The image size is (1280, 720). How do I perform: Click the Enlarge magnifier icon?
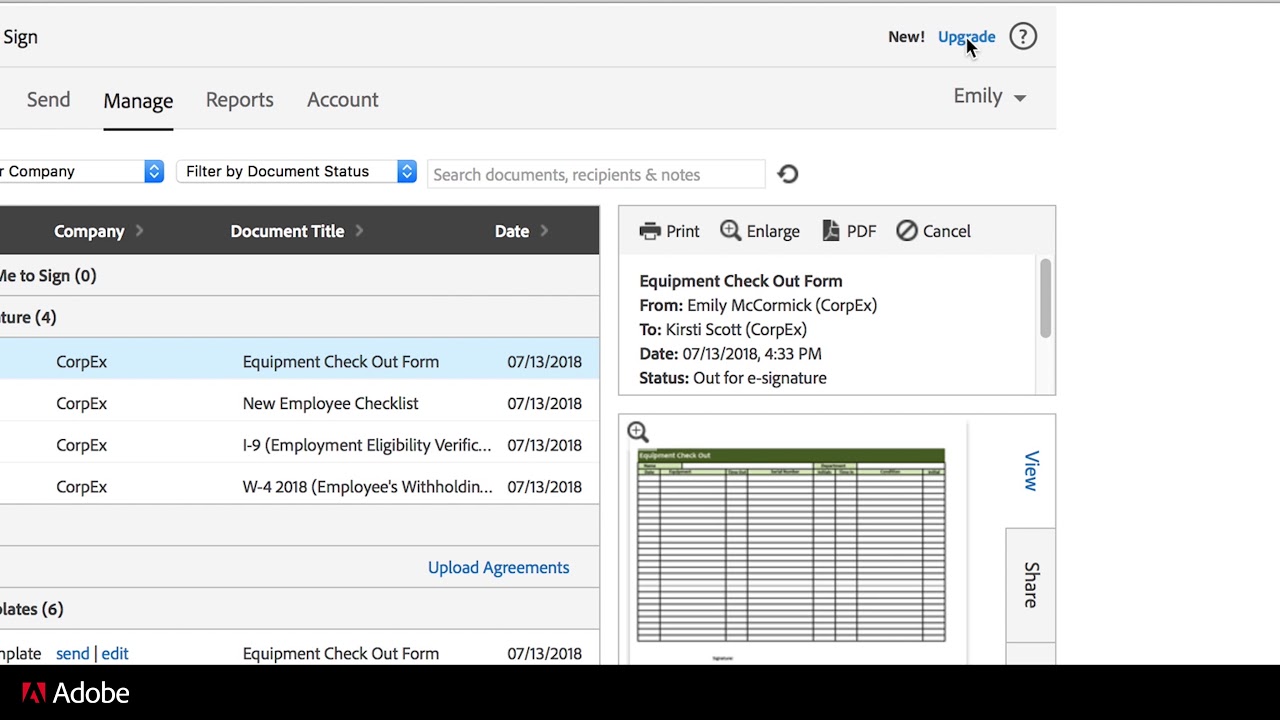click(x=731, y=231)
